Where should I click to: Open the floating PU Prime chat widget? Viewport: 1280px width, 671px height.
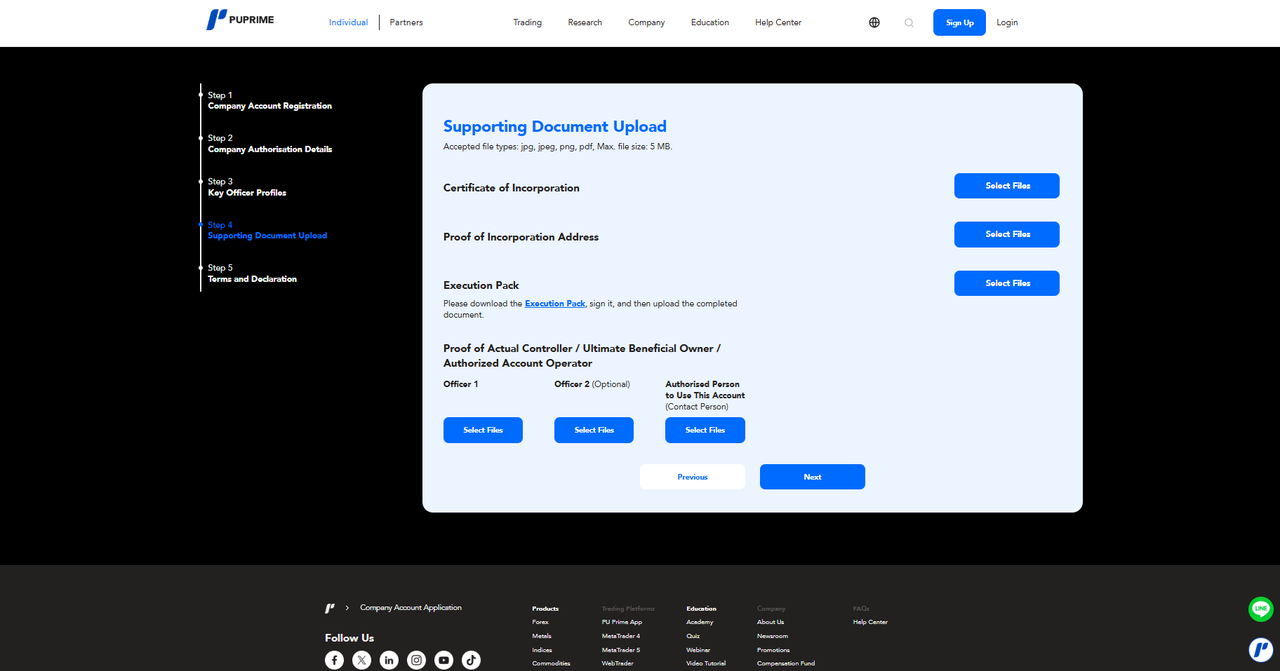[x=1261, y=650]
